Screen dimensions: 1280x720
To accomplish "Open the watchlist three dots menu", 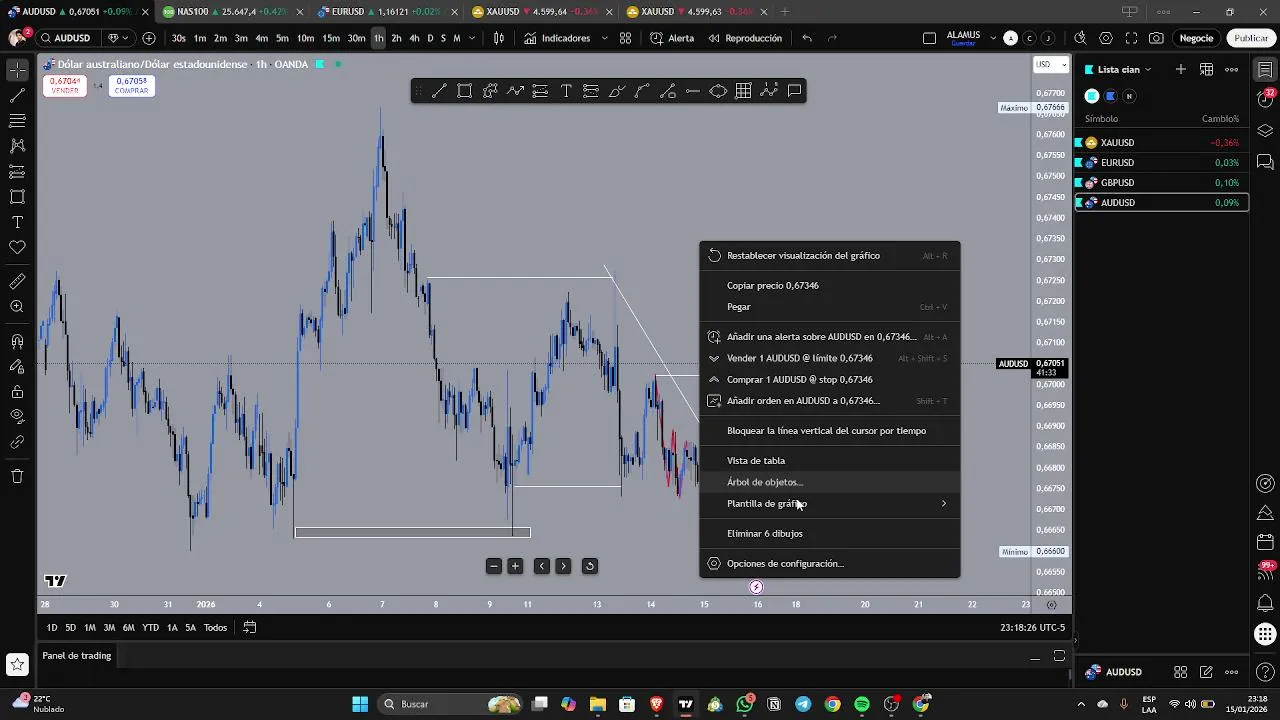I will [1232, 69].
